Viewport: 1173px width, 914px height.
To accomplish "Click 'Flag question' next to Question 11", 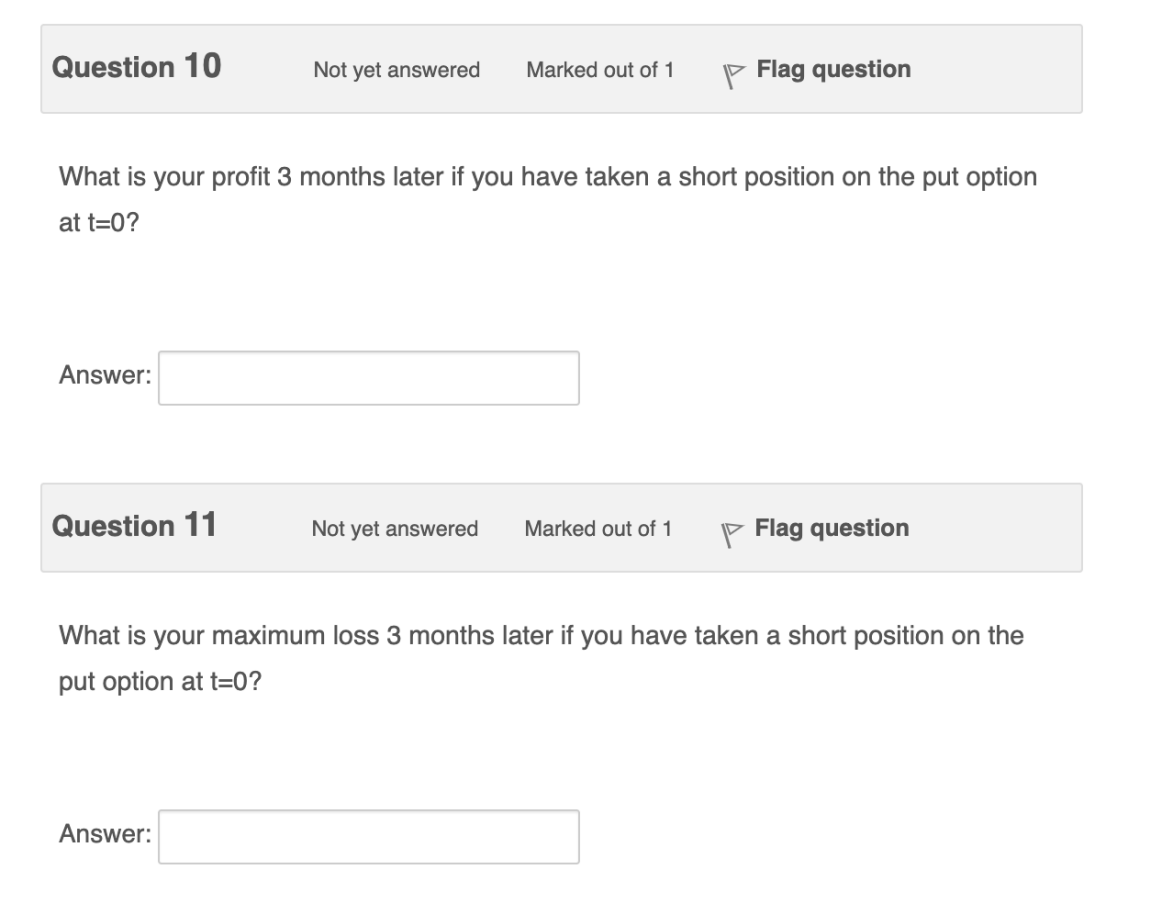I will [x=835, y=528].
